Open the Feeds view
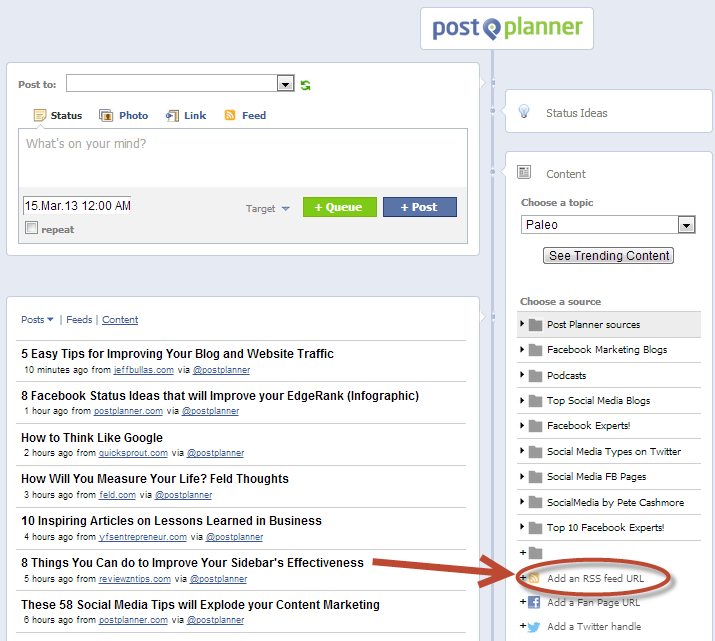 79,320
